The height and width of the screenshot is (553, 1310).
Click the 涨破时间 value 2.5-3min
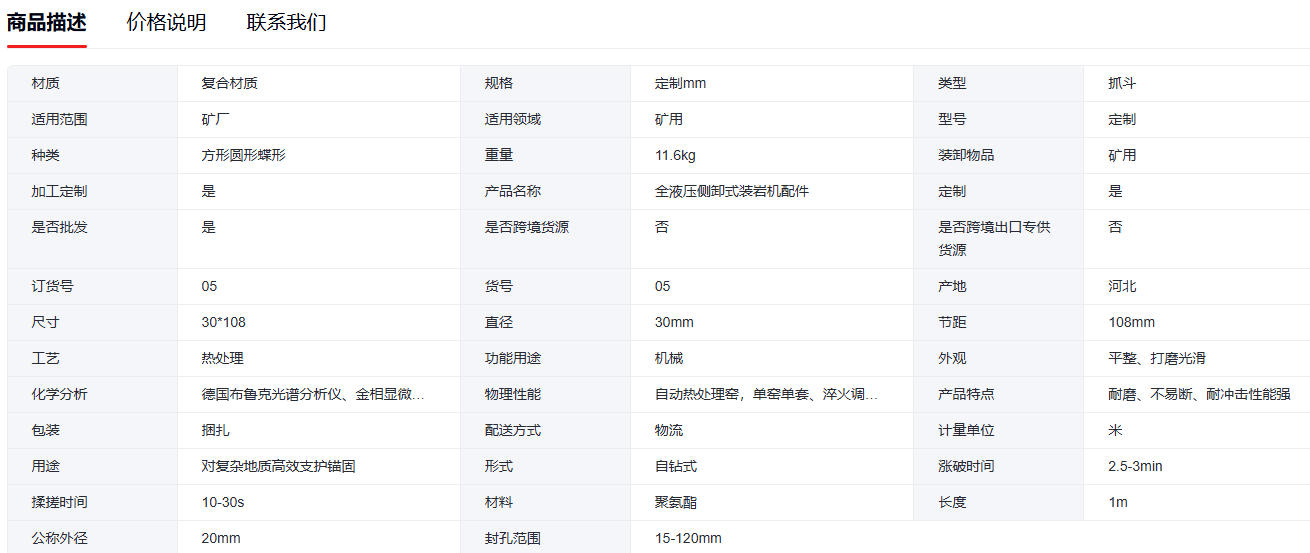click(x=1135, y=466)
